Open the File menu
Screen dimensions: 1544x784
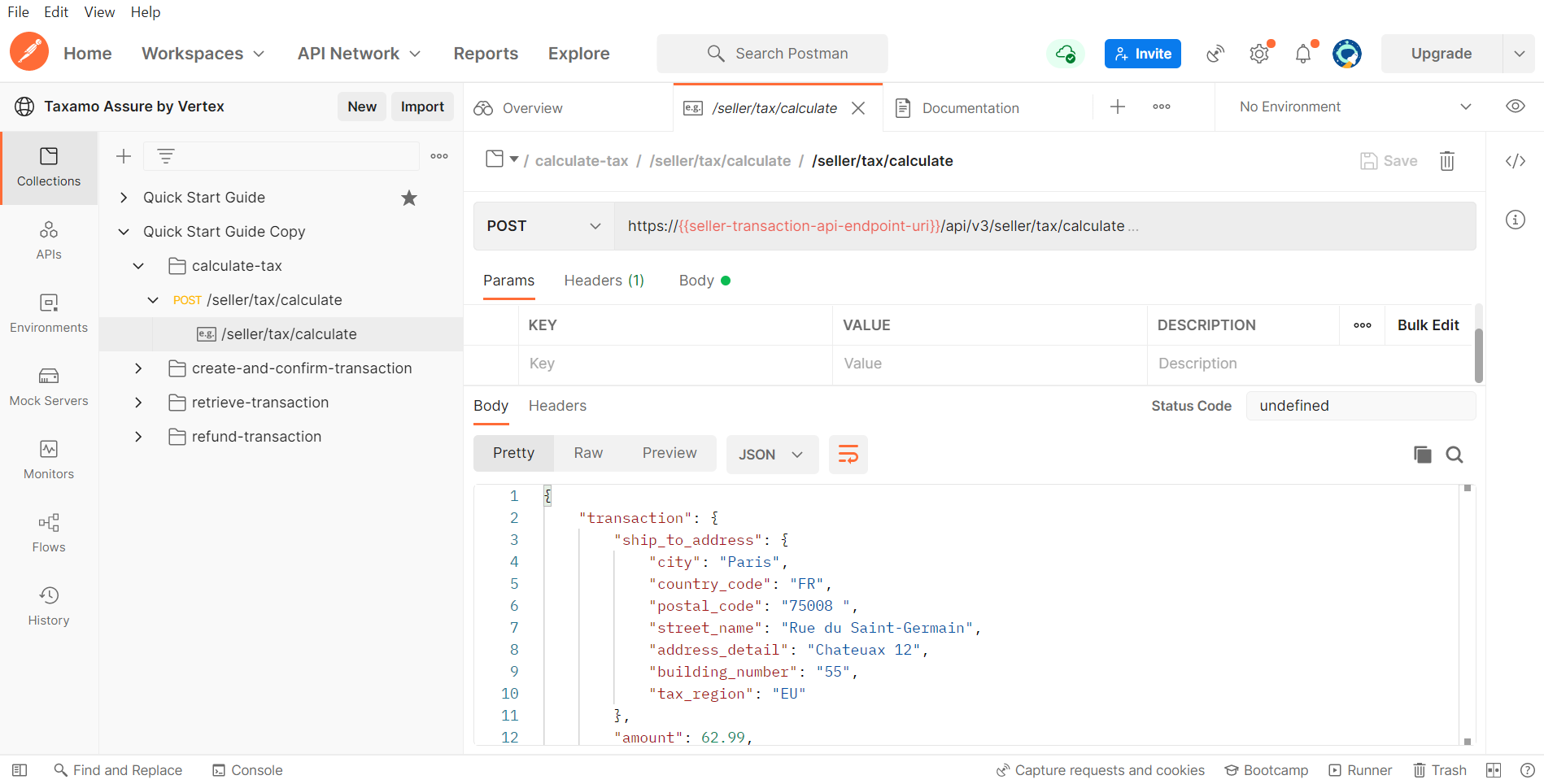tap(19, 12)
